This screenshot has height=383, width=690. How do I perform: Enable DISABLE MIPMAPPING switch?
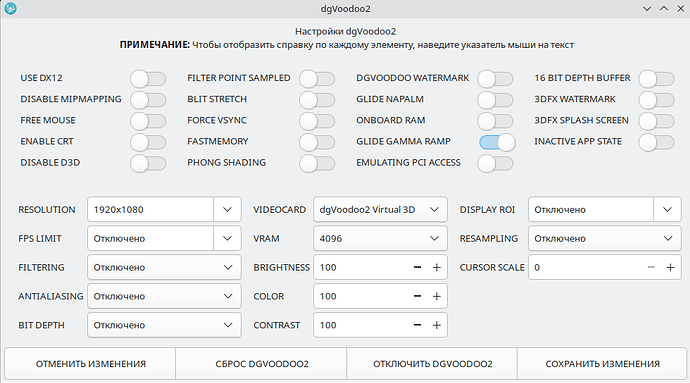coord(148,100)
